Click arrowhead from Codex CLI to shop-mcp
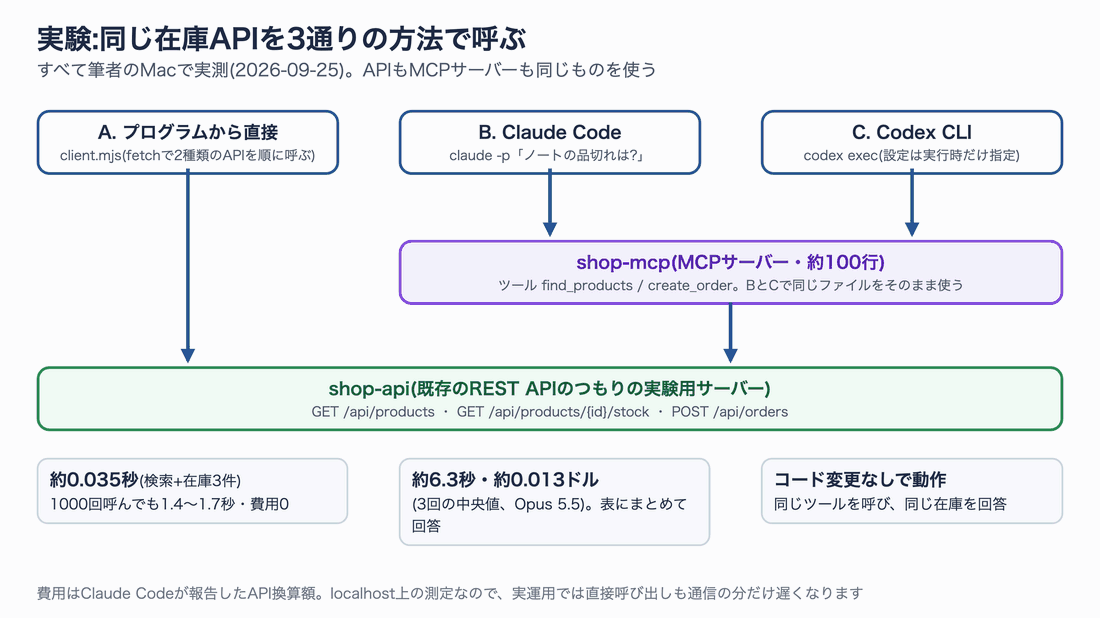Image resolution: width=1100 pixels, height=618 pixels. [912, 229]
